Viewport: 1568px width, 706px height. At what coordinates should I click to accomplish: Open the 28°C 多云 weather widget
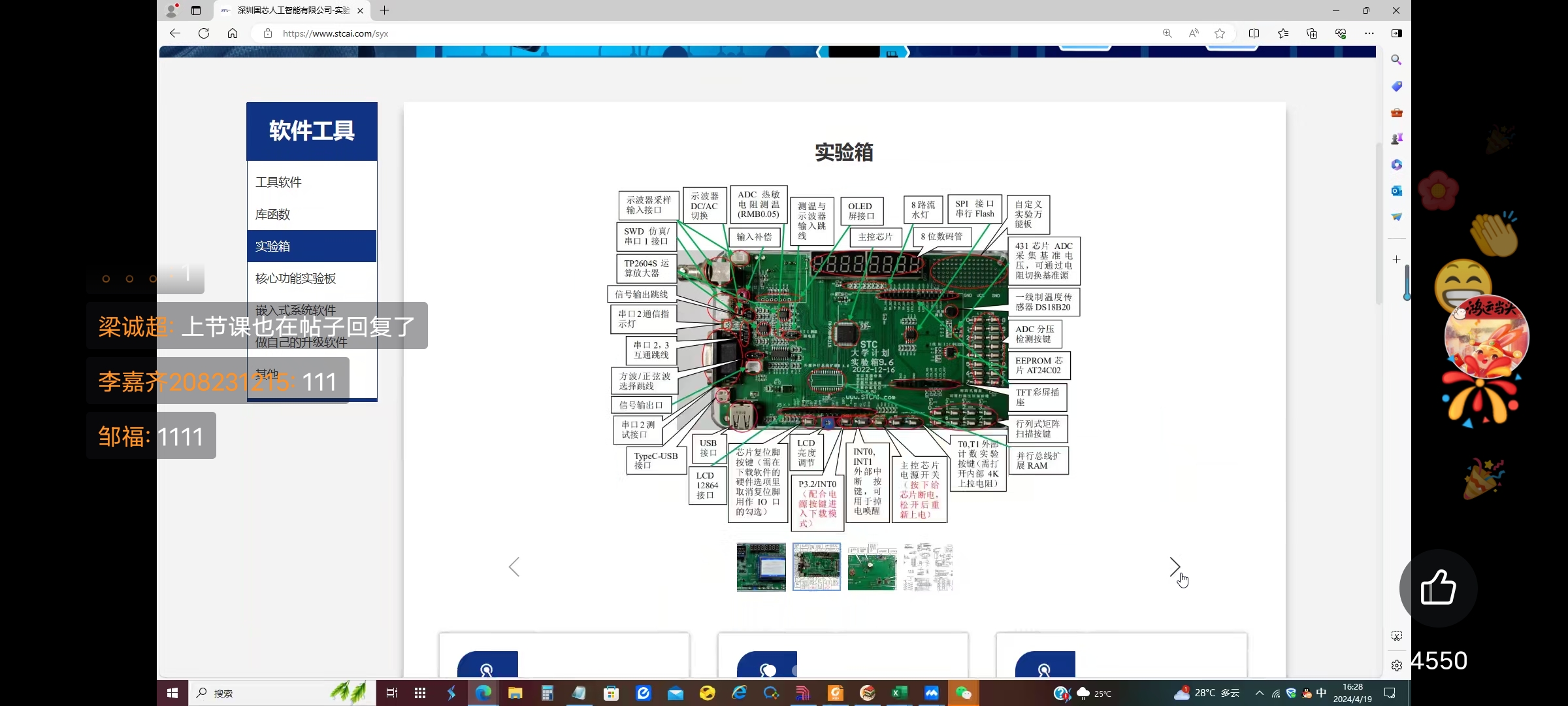click(1207, 693)
